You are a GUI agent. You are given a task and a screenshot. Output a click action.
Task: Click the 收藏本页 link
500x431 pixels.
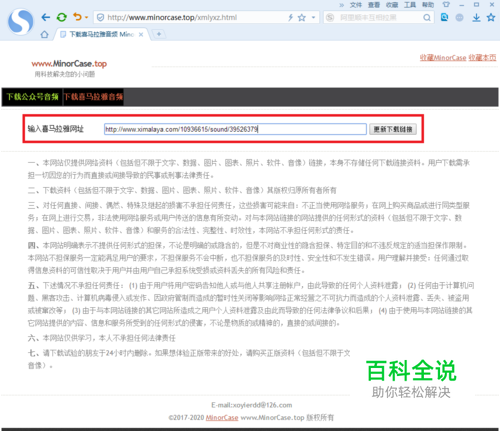coord(482,58)
